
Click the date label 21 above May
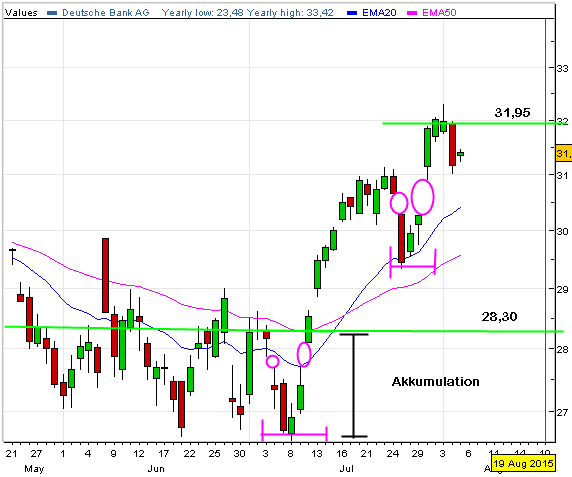11,453
